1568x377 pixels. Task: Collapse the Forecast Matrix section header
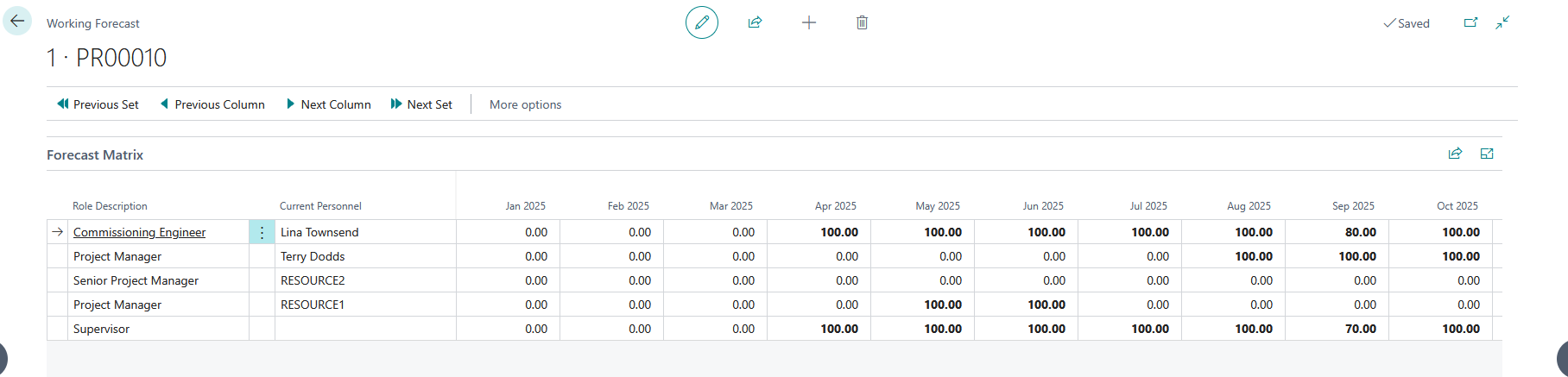pyautogui.click(x=95, y=155)
